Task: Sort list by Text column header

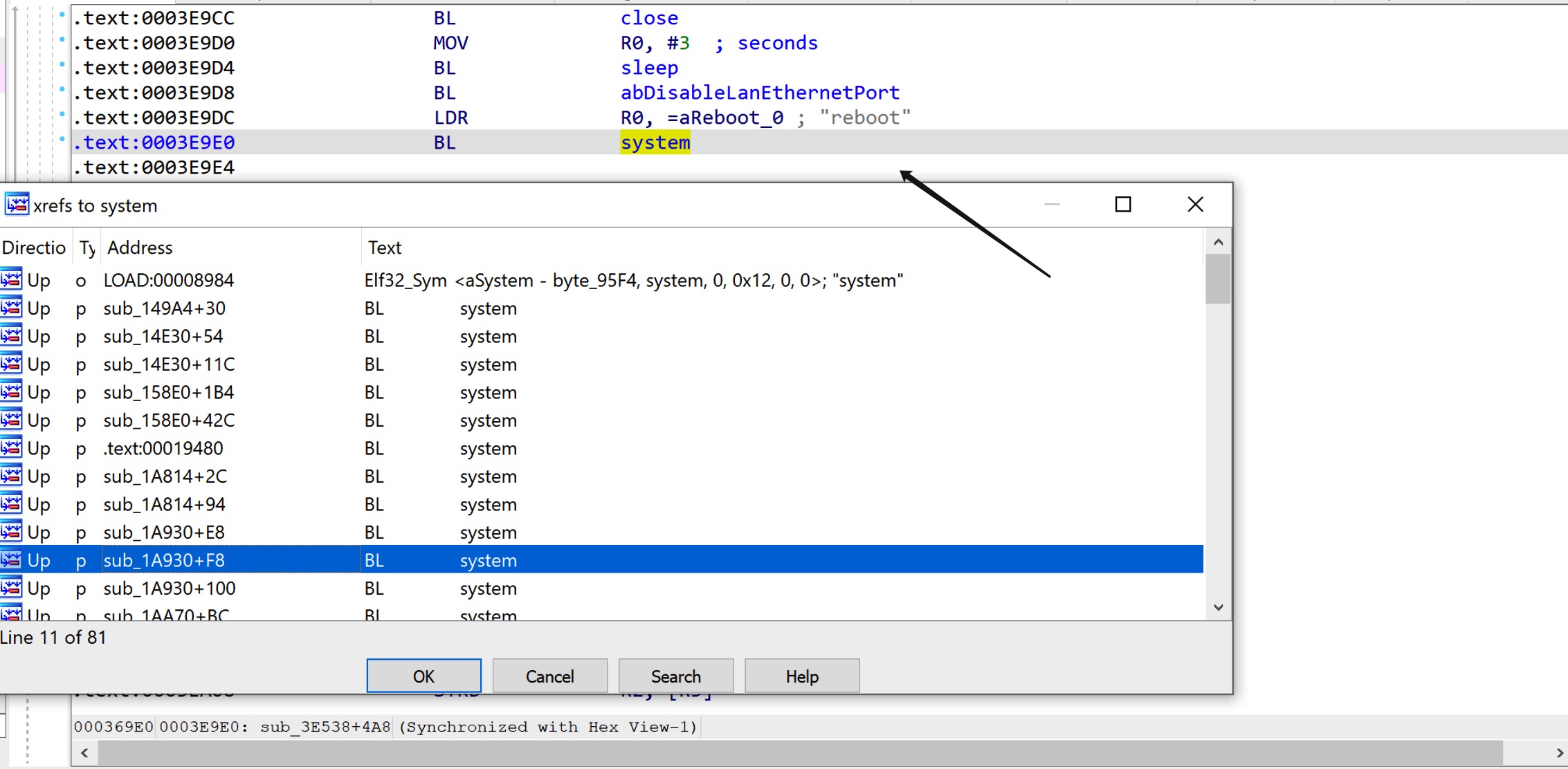Action: (x=385, y=248)
